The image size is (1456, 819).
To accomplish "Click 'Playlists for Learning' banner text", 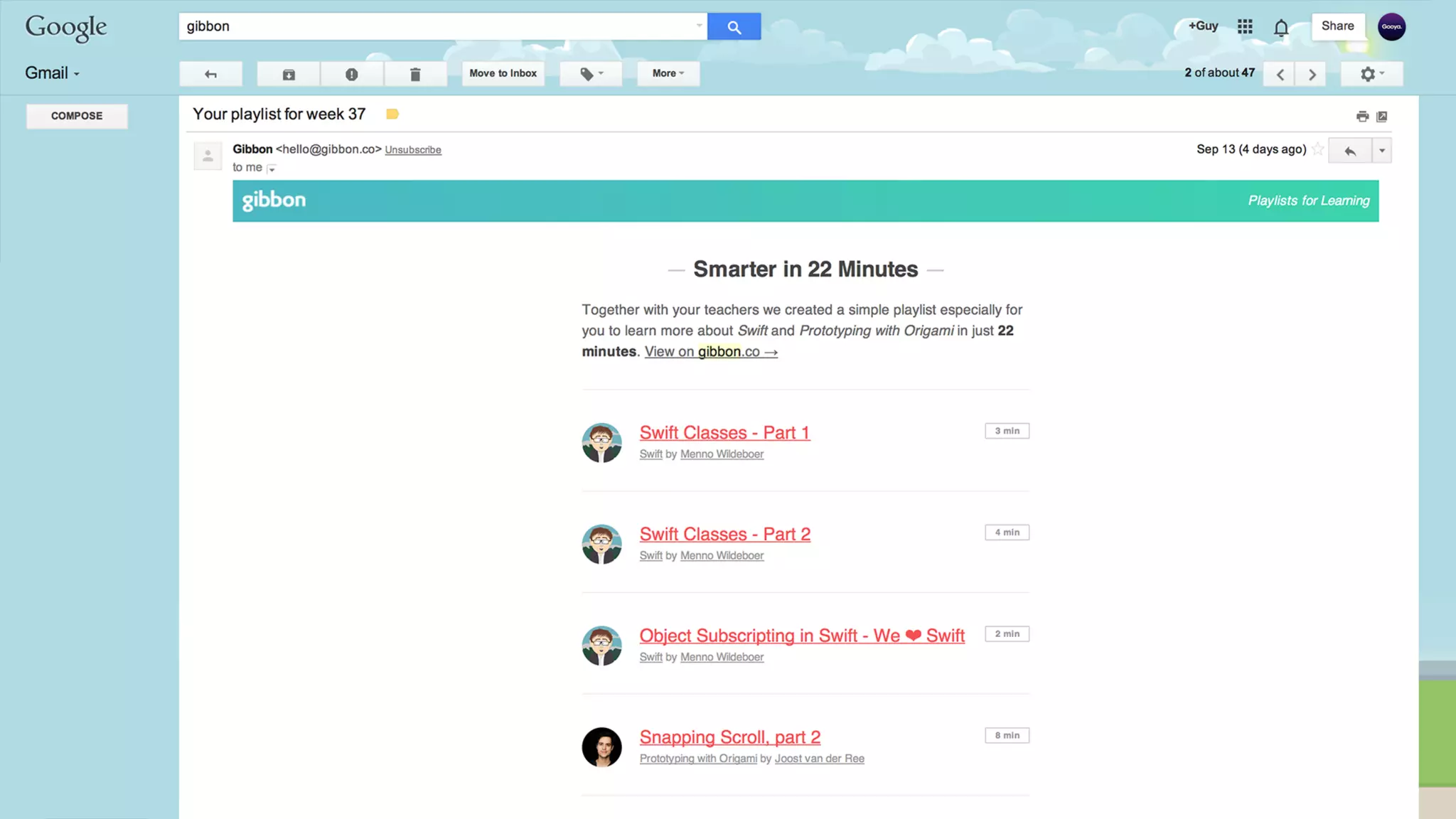I will 1308,201.
